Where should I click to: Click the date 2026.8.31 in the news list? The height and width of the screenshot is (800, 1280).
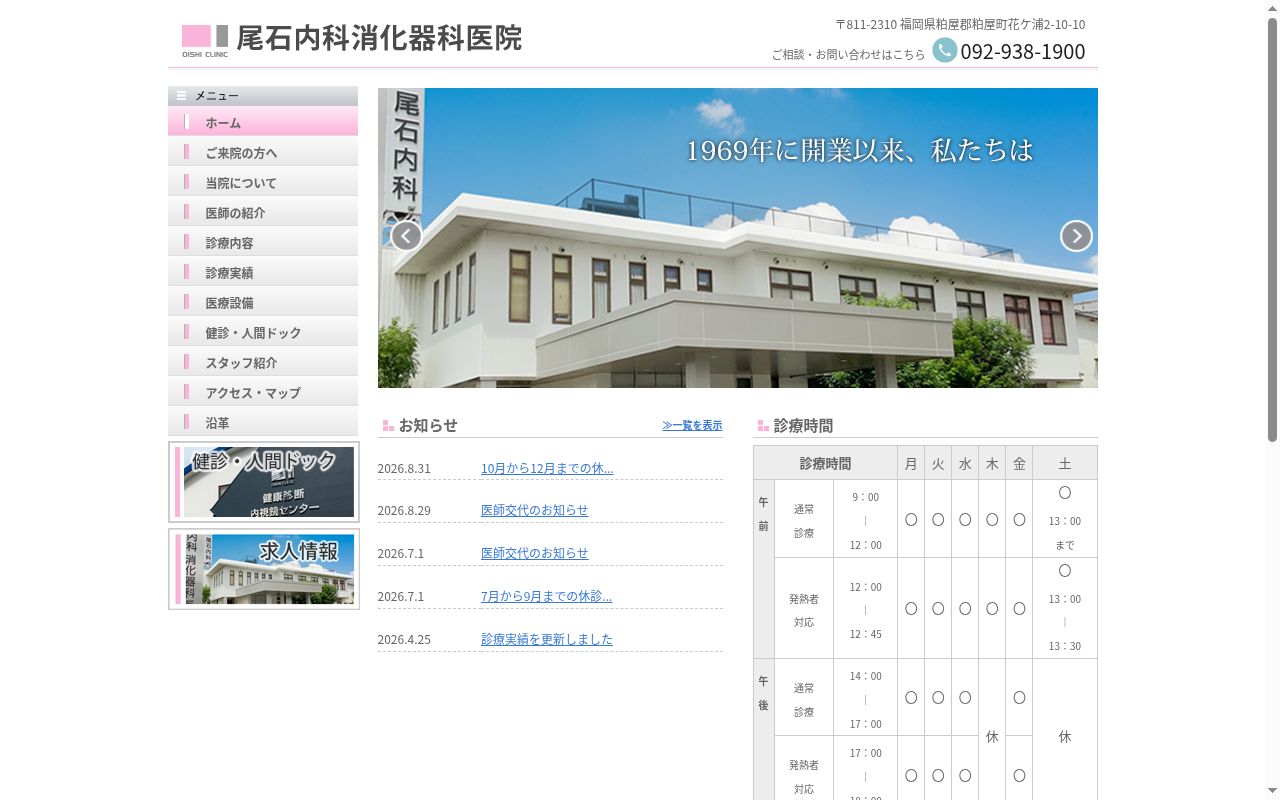click(x=404, y=469)
